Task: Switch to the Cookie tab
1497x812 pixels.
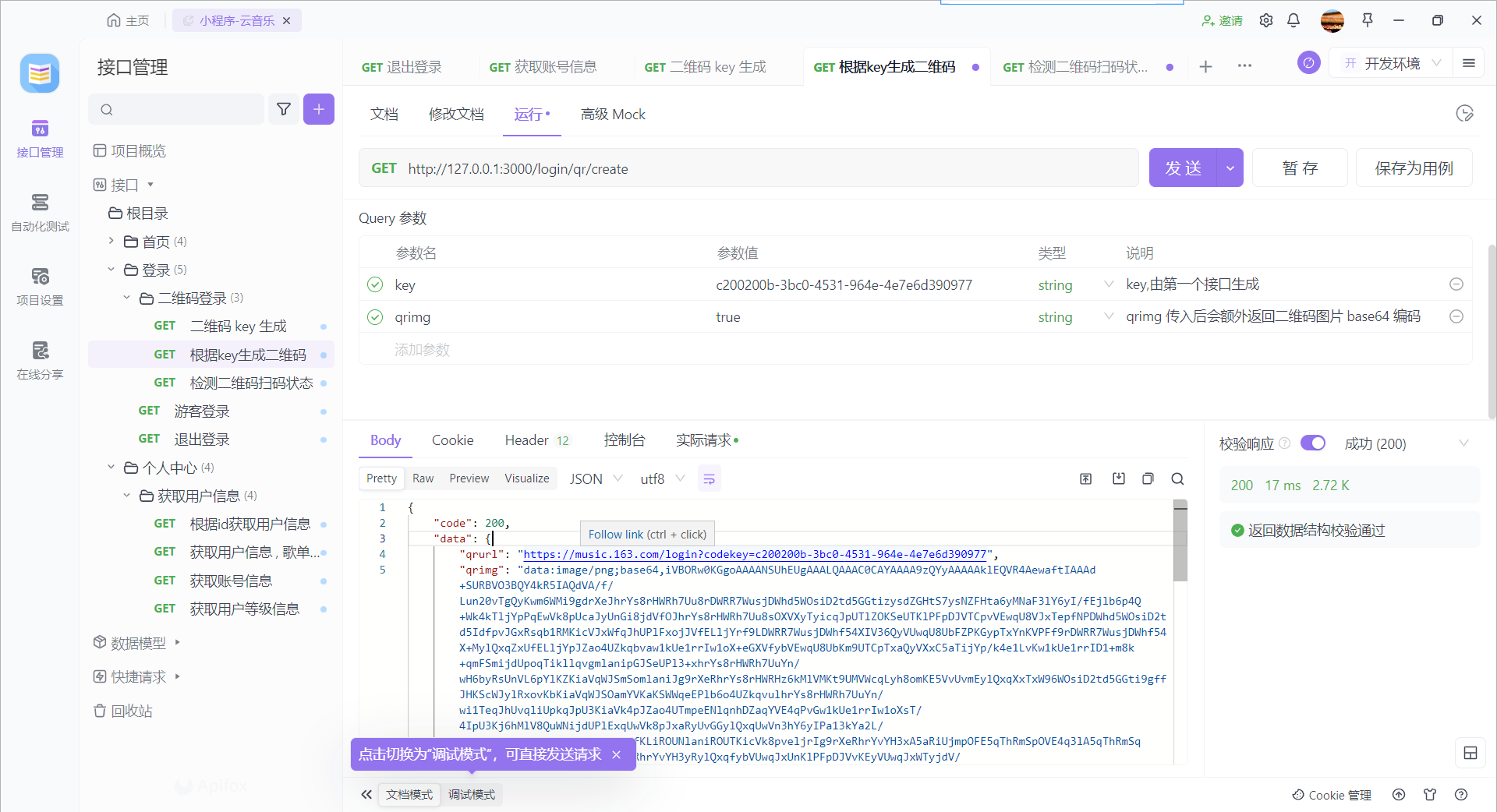Action: tap(452, 440)
